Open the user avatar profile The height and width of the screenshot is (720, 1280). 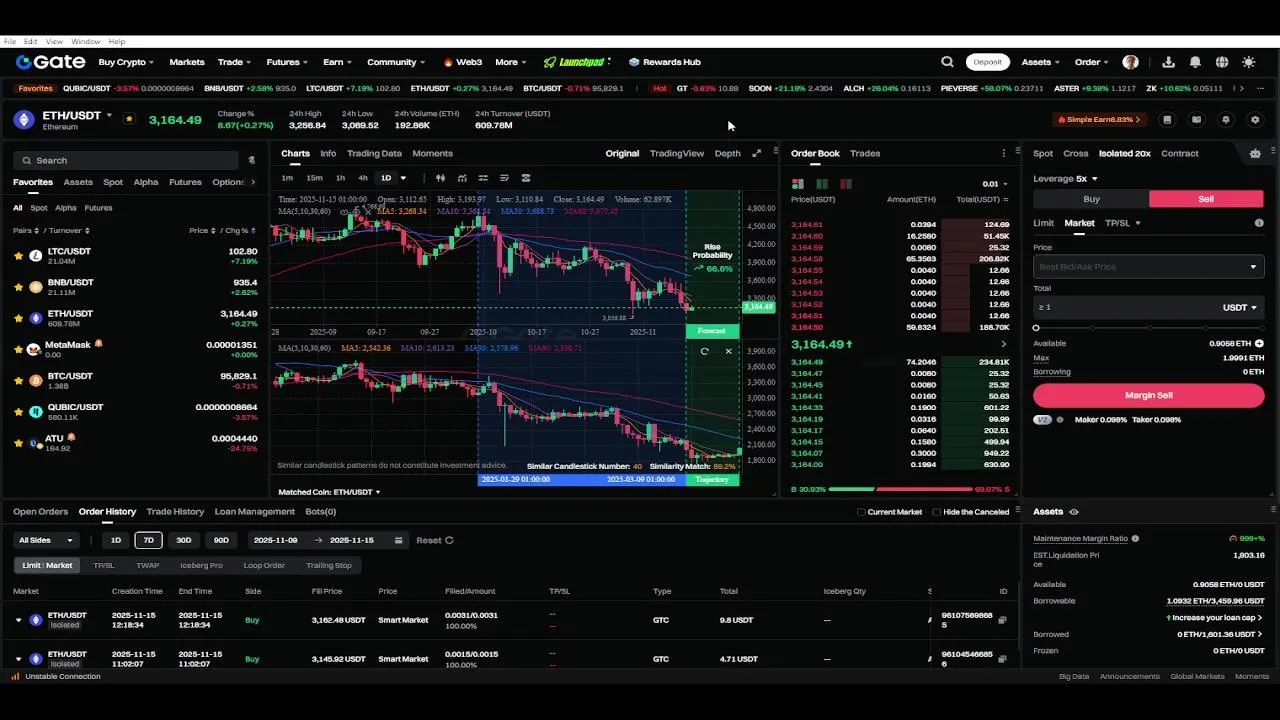(1130, 62)
